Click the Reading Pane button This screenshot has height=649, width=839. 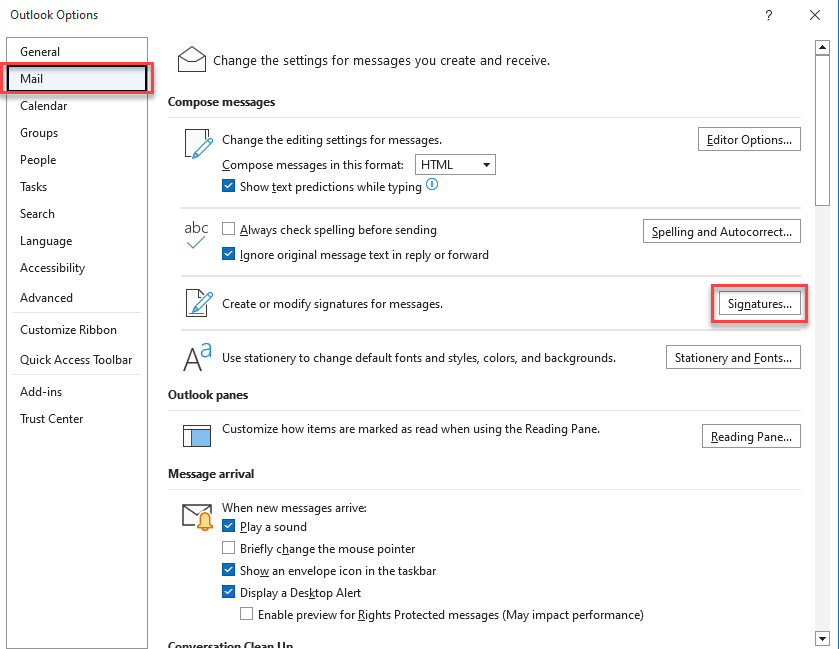click(x=751, y=436)
